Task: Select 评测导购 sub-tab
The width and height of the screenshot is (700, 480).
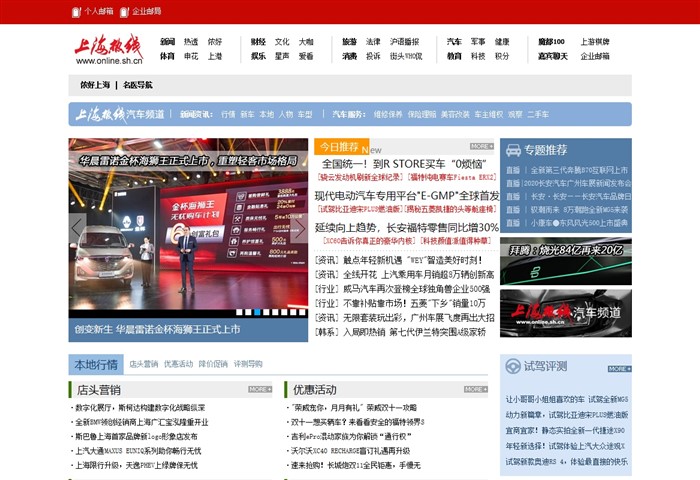Action: [x=248, y=364]
